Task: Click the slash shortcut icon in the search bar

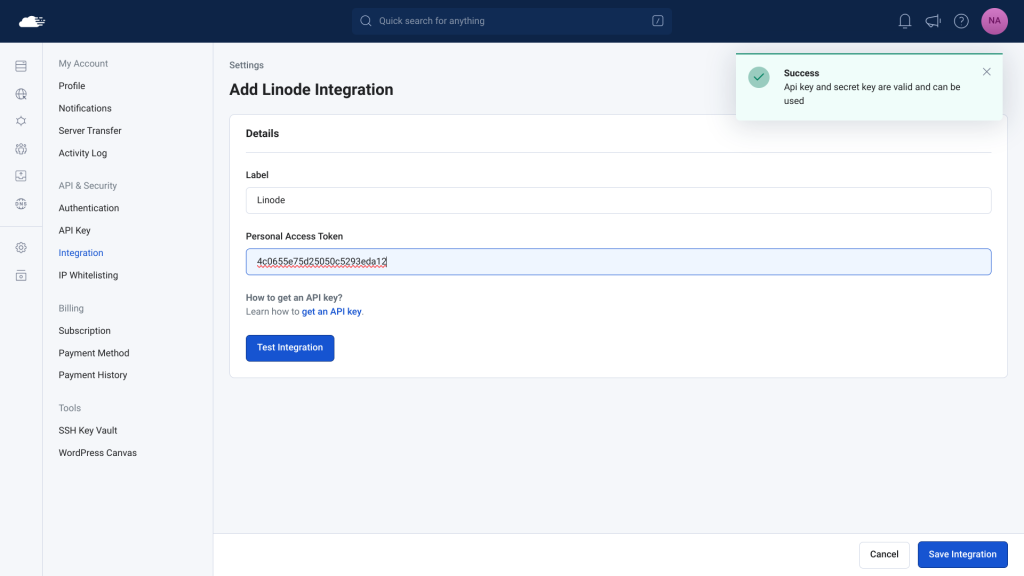Action: coord(658,21)
